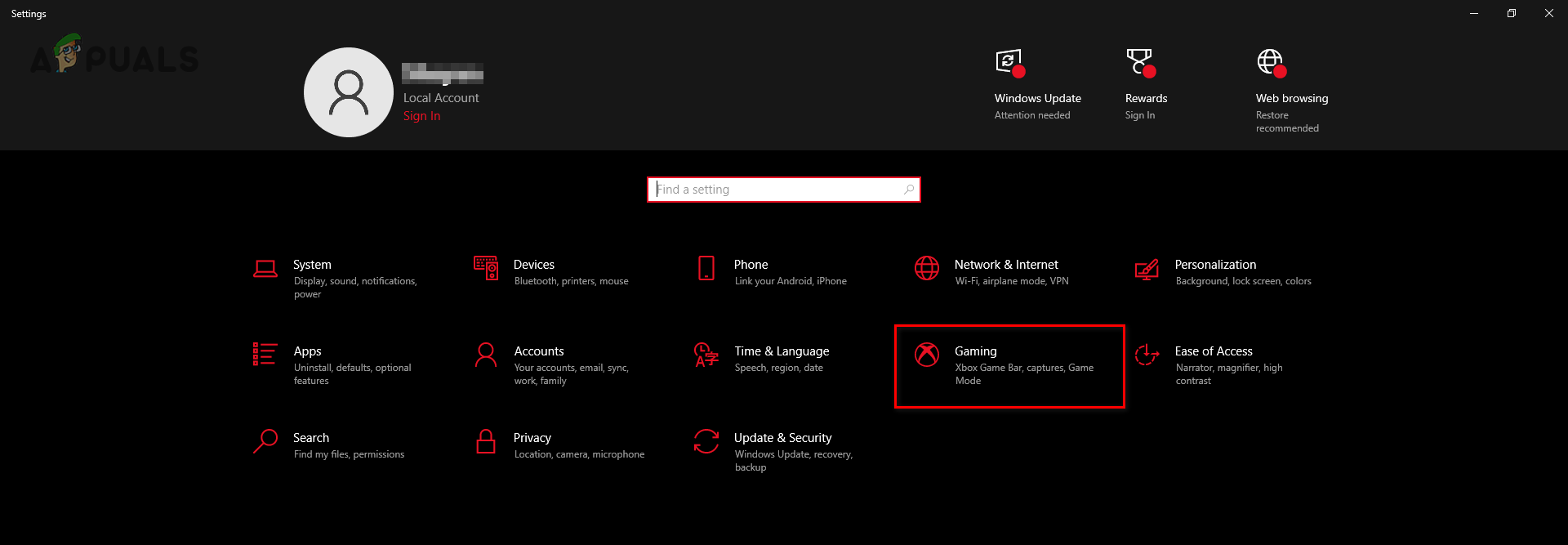Click the Web browsing globe icon
Viewport: 1568px width, 545px height.
[1272, 63]
